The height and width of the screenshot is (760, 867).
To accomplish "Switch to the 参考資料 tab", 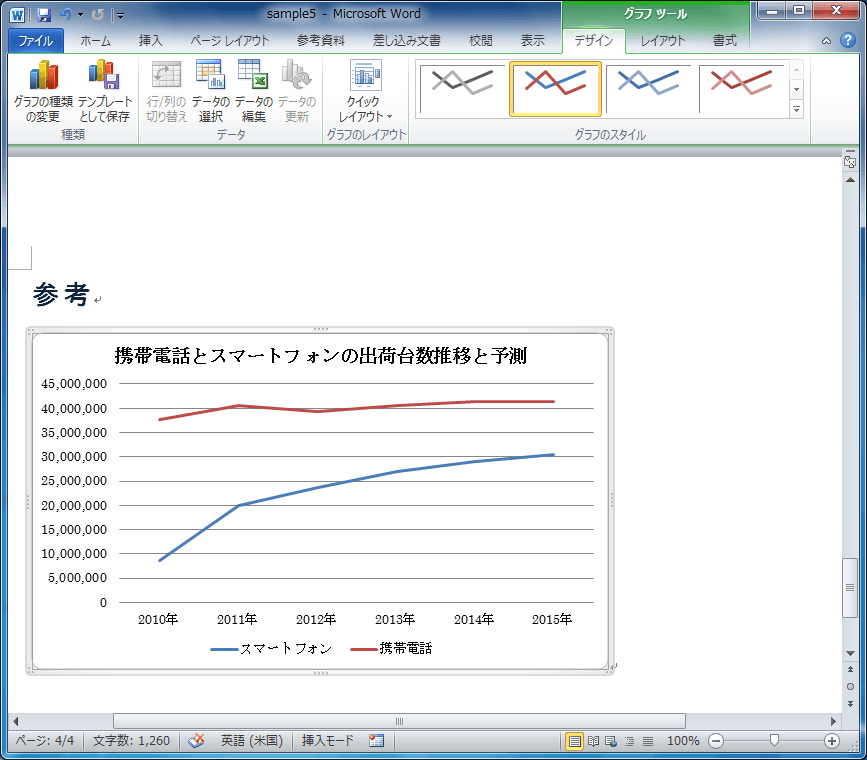I will click(321, 41).
